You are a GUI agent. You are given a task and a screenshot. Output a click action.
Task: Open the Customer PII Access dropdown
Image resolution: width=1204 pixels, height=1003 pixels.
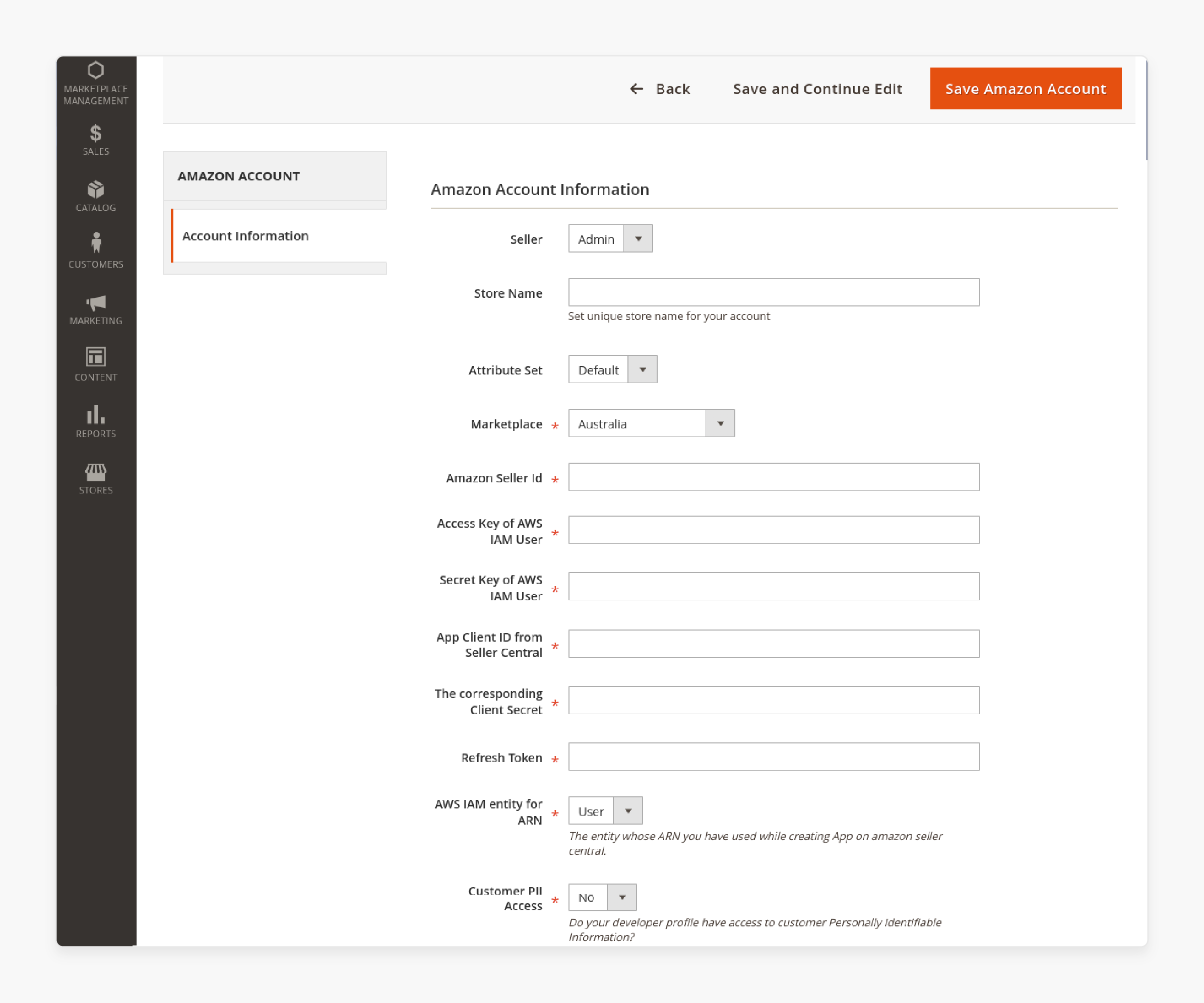tap(603, 897)
